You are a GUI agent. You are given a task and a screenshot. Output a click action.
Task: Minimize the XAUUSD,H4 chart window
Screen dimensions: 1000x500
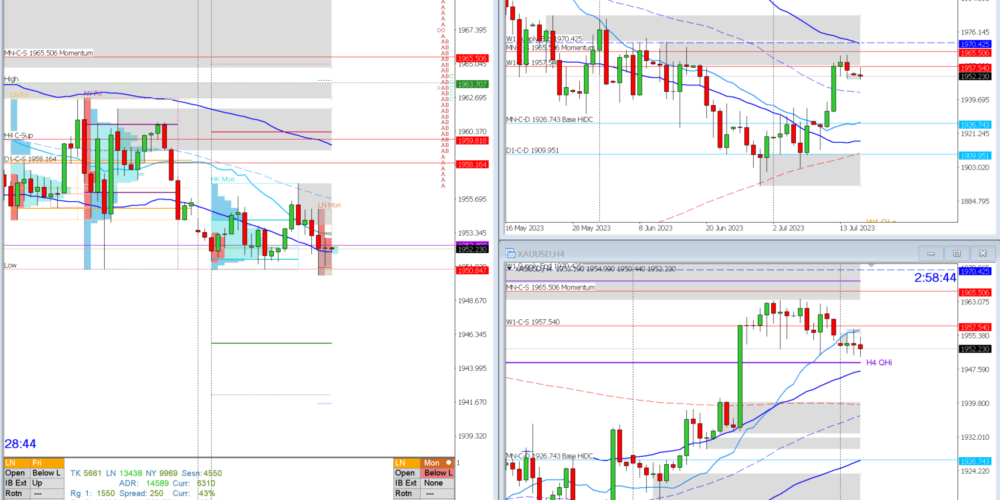tap(931, 253)
